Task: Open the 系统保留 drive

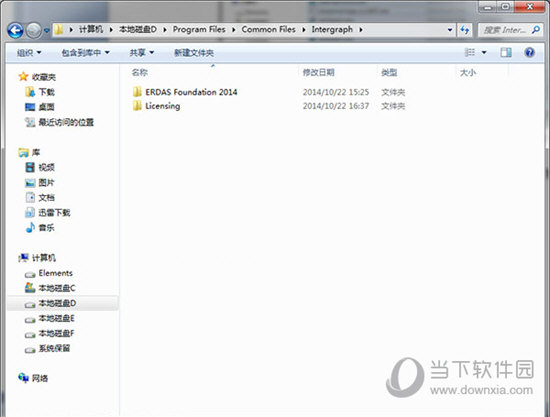Action: pyautogui.click(x=54, y=348)
